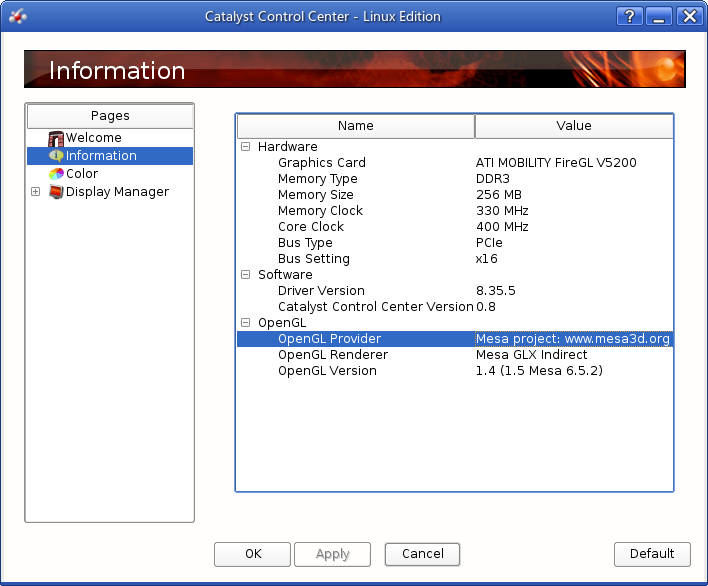Click the Software group label
This screenshot has height=586, width=708.
pos(285,274)
